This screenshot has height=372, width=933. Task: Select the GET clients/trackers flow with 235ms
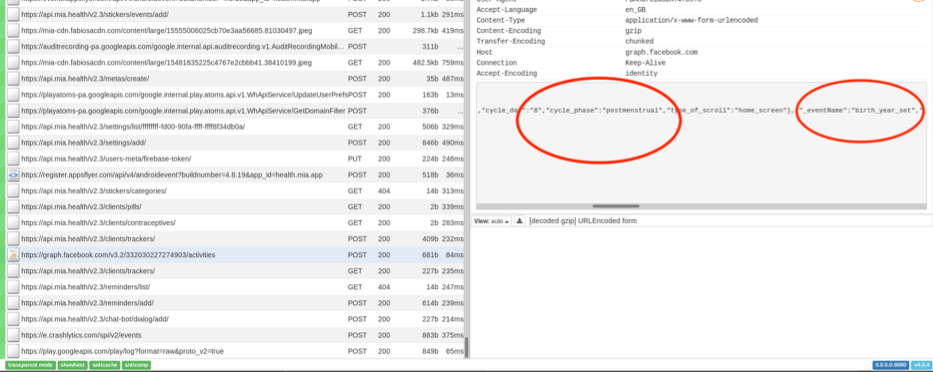(235, 271)
